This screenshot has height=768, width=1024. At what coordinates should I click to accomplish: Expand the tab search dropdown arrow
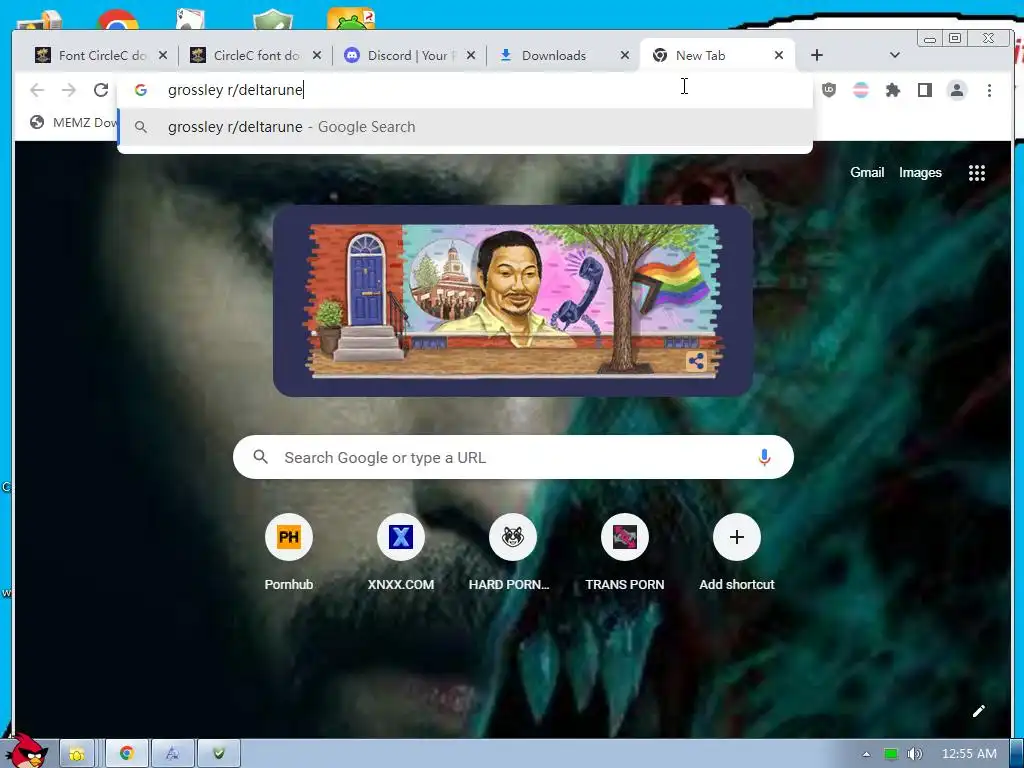tap(895, 56)
